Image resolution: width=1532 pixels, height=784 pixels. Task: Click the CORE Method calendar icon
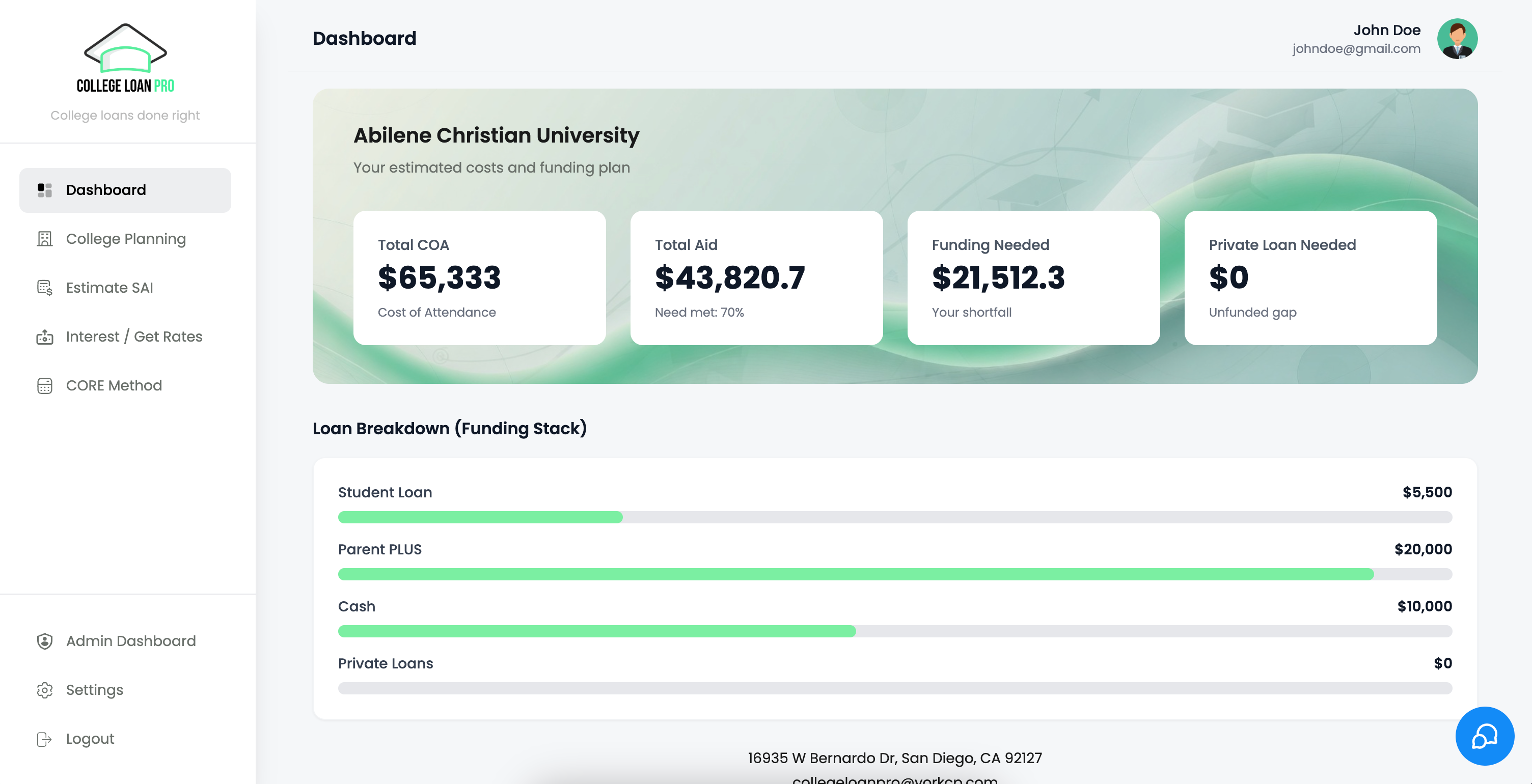coord(45,385)
